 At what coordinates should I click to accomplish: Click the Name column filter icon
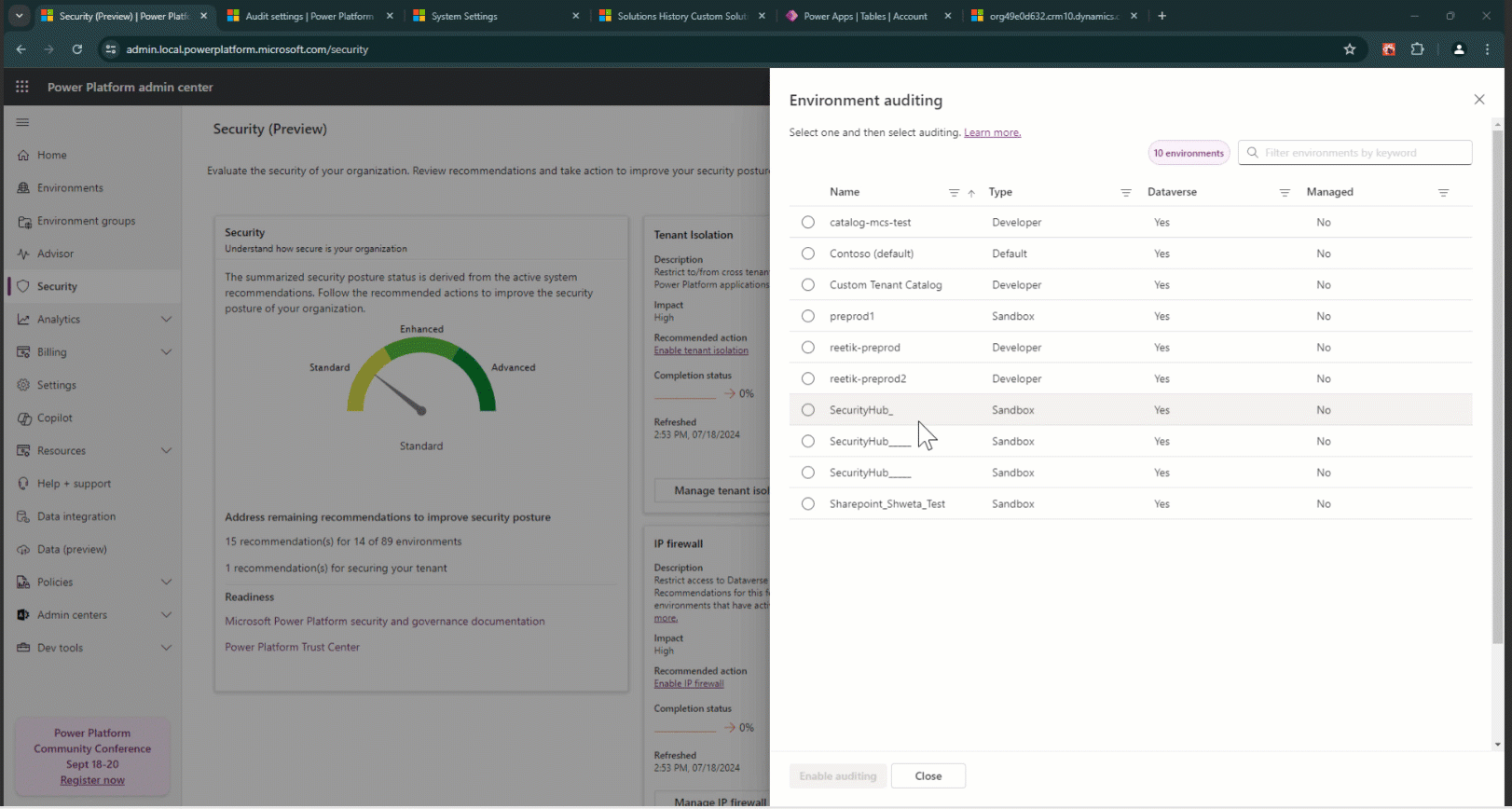pos(954,193)
